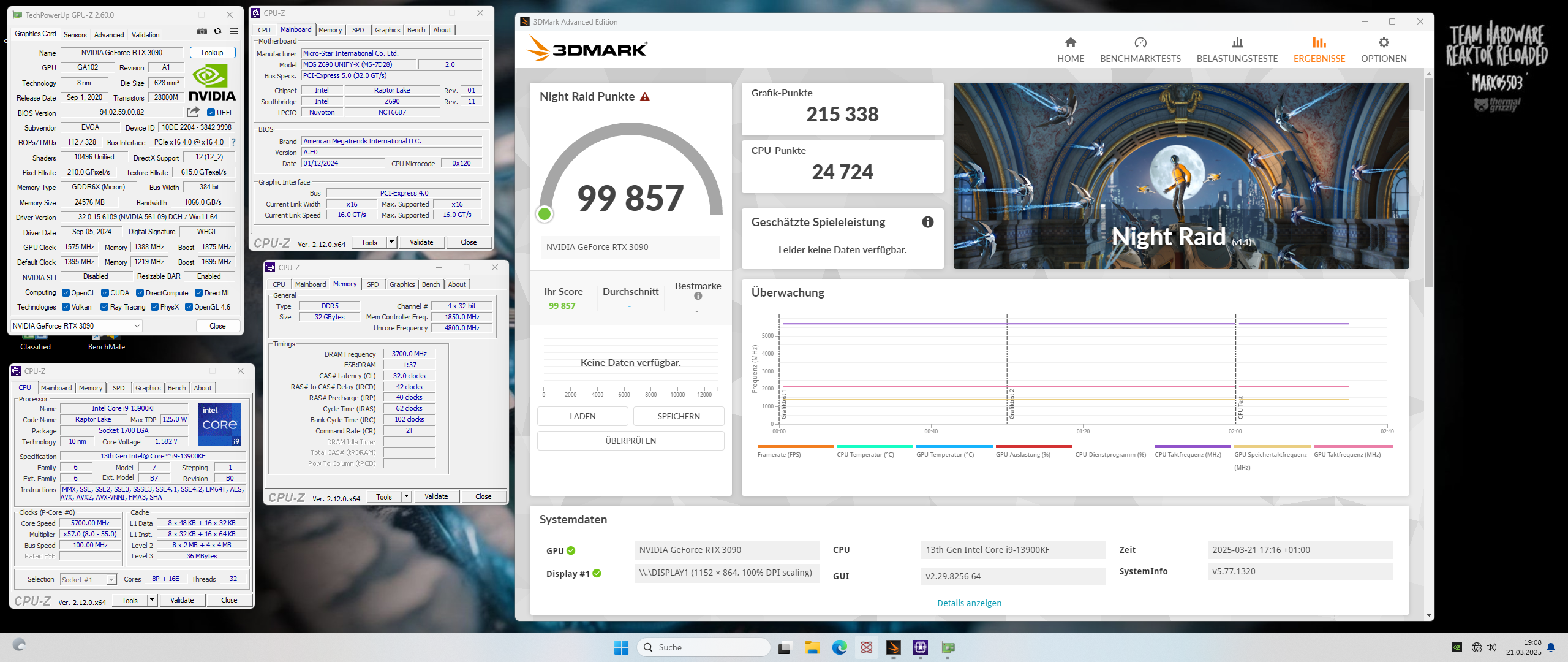The width and height of the screenshot is (1568, 662).
Task: Click the SPEICHERN button
Action: point(679,416)
